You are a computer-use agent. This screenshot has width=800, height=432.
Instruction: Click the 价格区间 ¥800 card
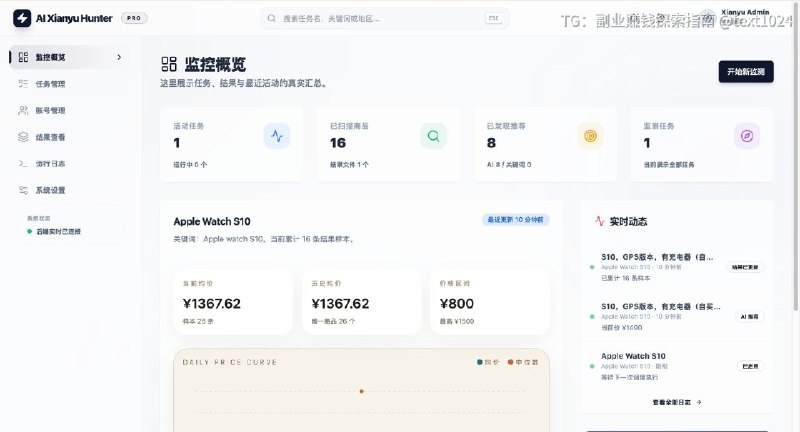point(490,302)
